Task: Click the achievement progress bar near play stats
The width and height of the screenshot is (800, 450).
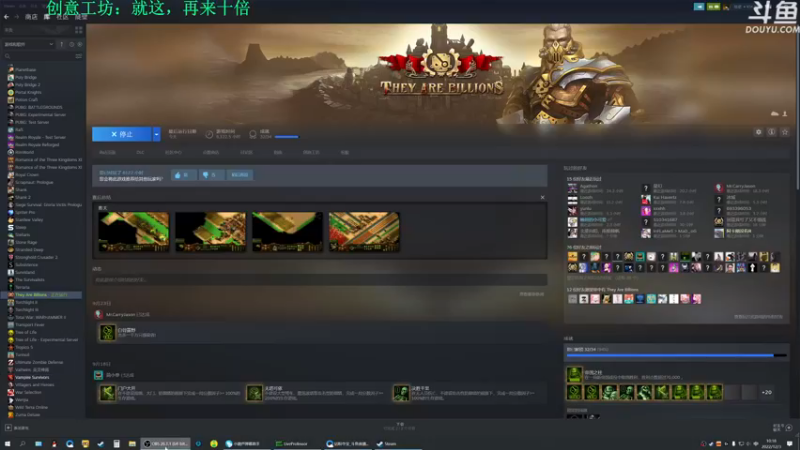Action: tap(286, 137)
